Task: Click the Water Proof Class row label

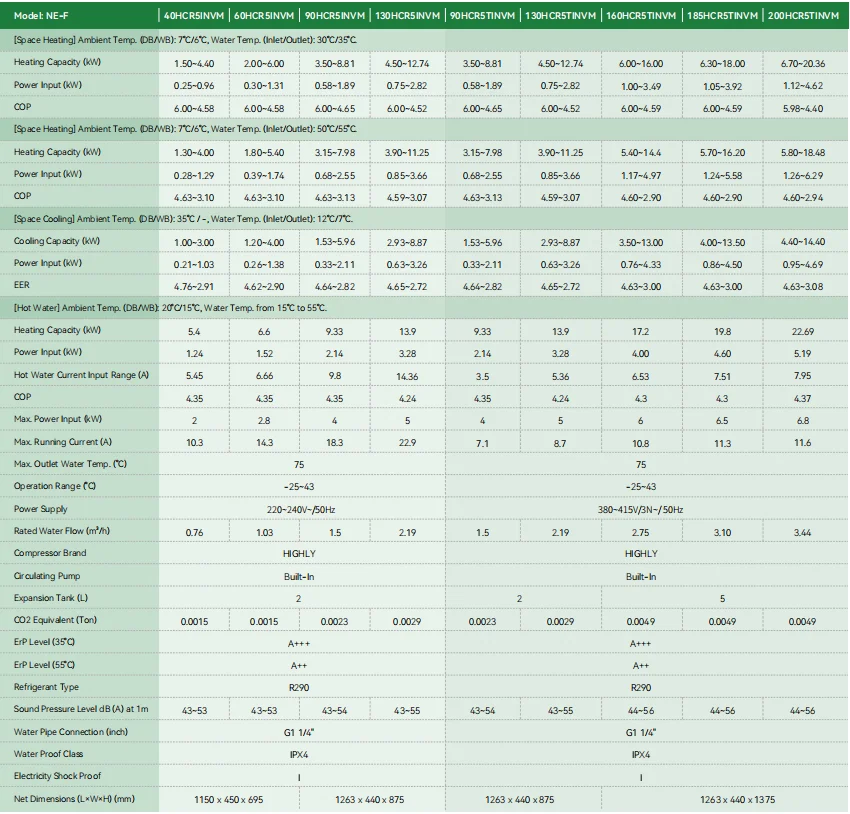Action: pyautogui.click(x=48, y=754)
